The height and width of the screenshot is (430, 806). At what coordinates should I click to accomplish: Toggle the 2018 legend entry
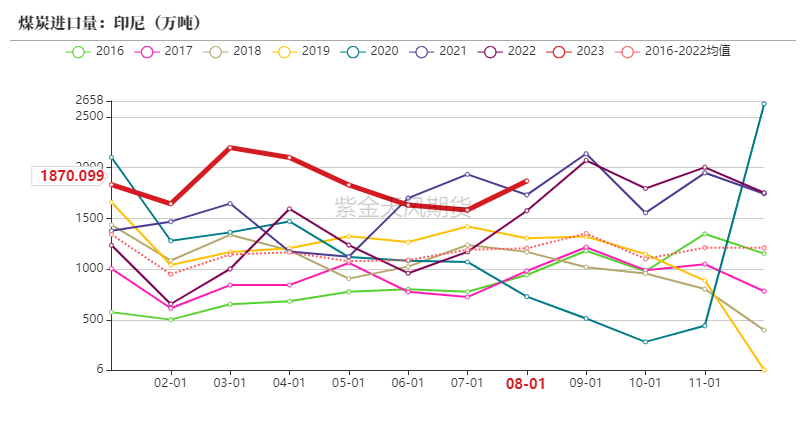(x=215, y=50)
